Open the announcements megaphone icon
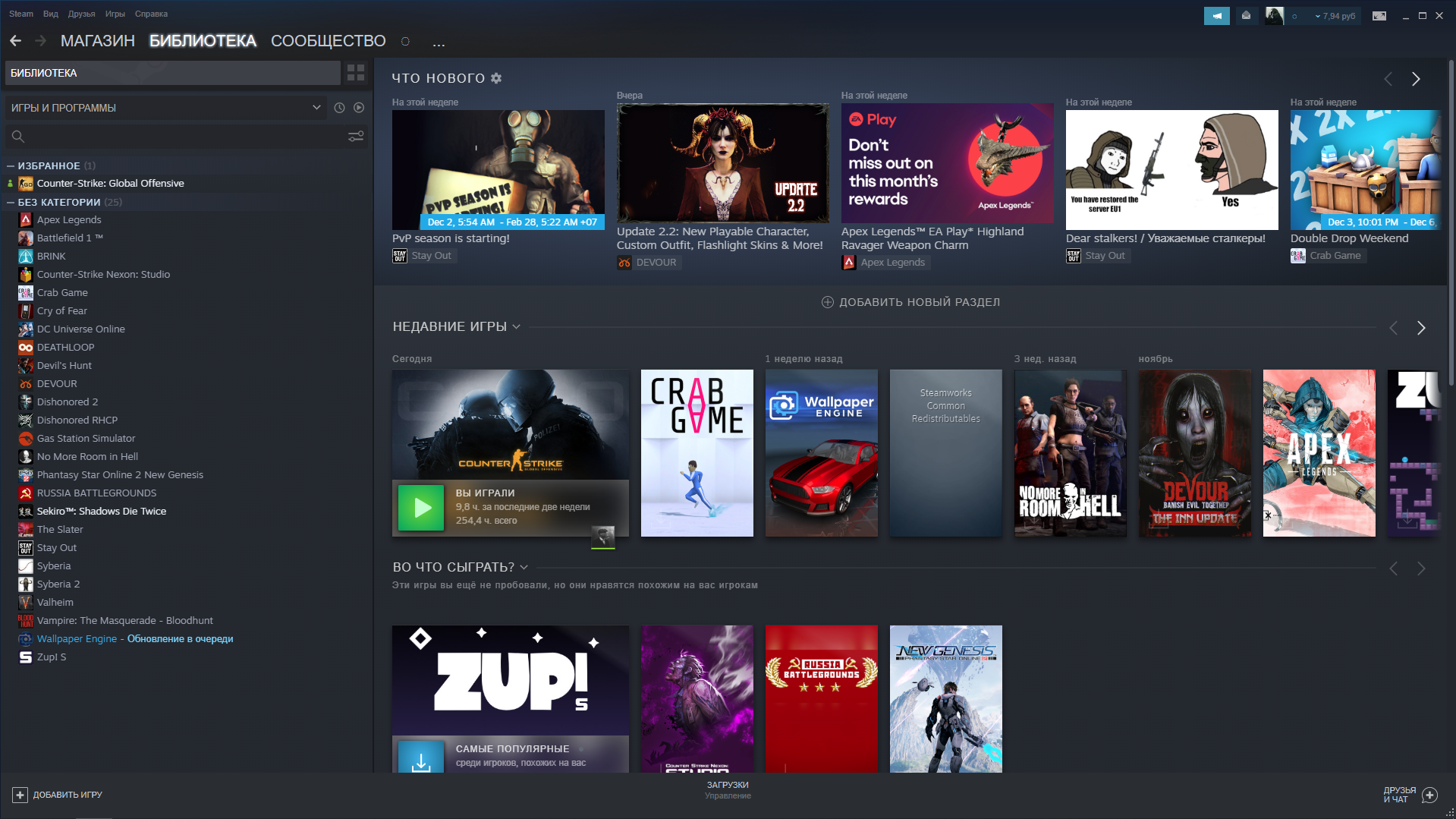 point(1216,16)
